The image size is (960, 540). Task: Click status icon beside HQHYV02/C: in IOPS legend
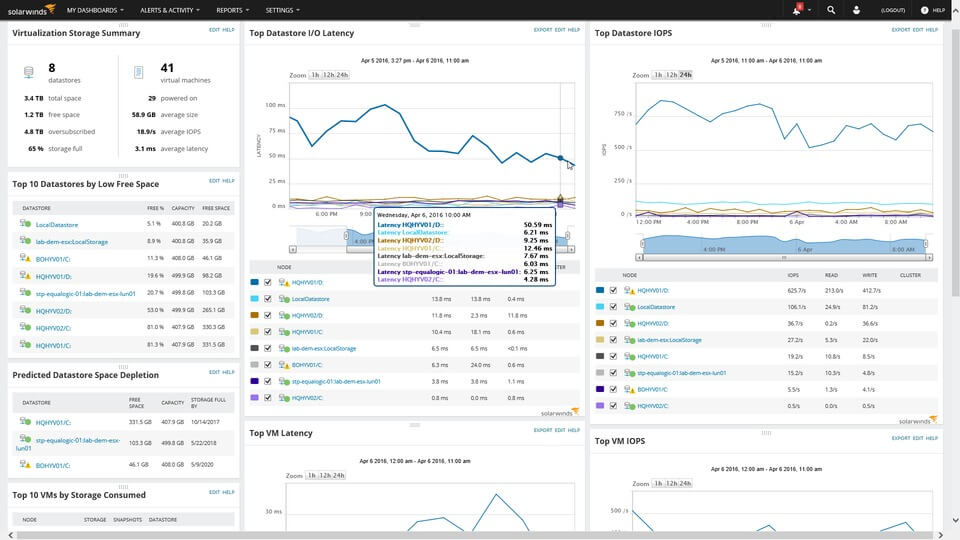(x=629, y=406)
